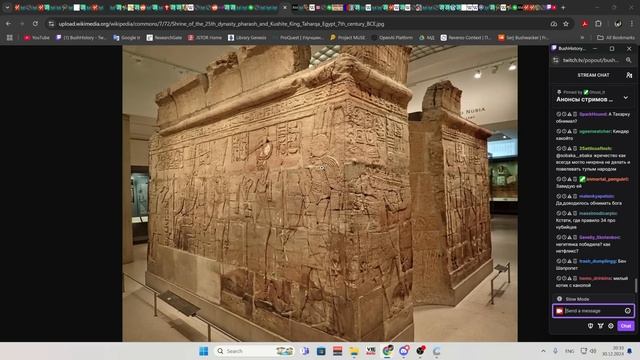Open the Library Genesis bookmark
This screenshot has height=360, width=640.
point(247,38)
